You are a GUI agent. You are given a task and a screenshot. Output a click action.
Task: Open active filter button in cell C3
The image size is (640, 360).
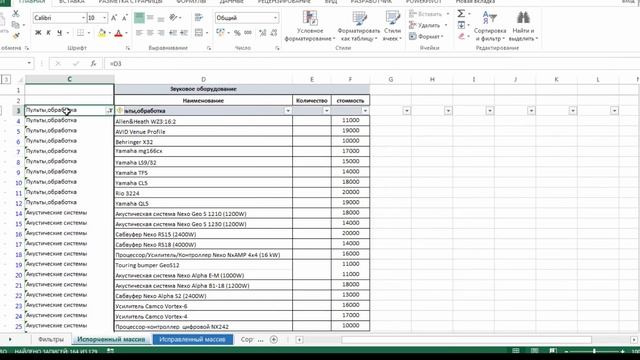[x=109, y=111]
